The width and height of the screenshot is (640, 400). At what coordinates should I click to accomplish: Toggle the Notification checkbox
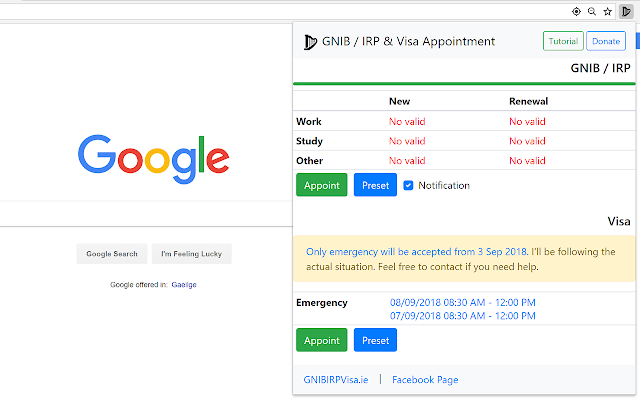coord(408,185)
